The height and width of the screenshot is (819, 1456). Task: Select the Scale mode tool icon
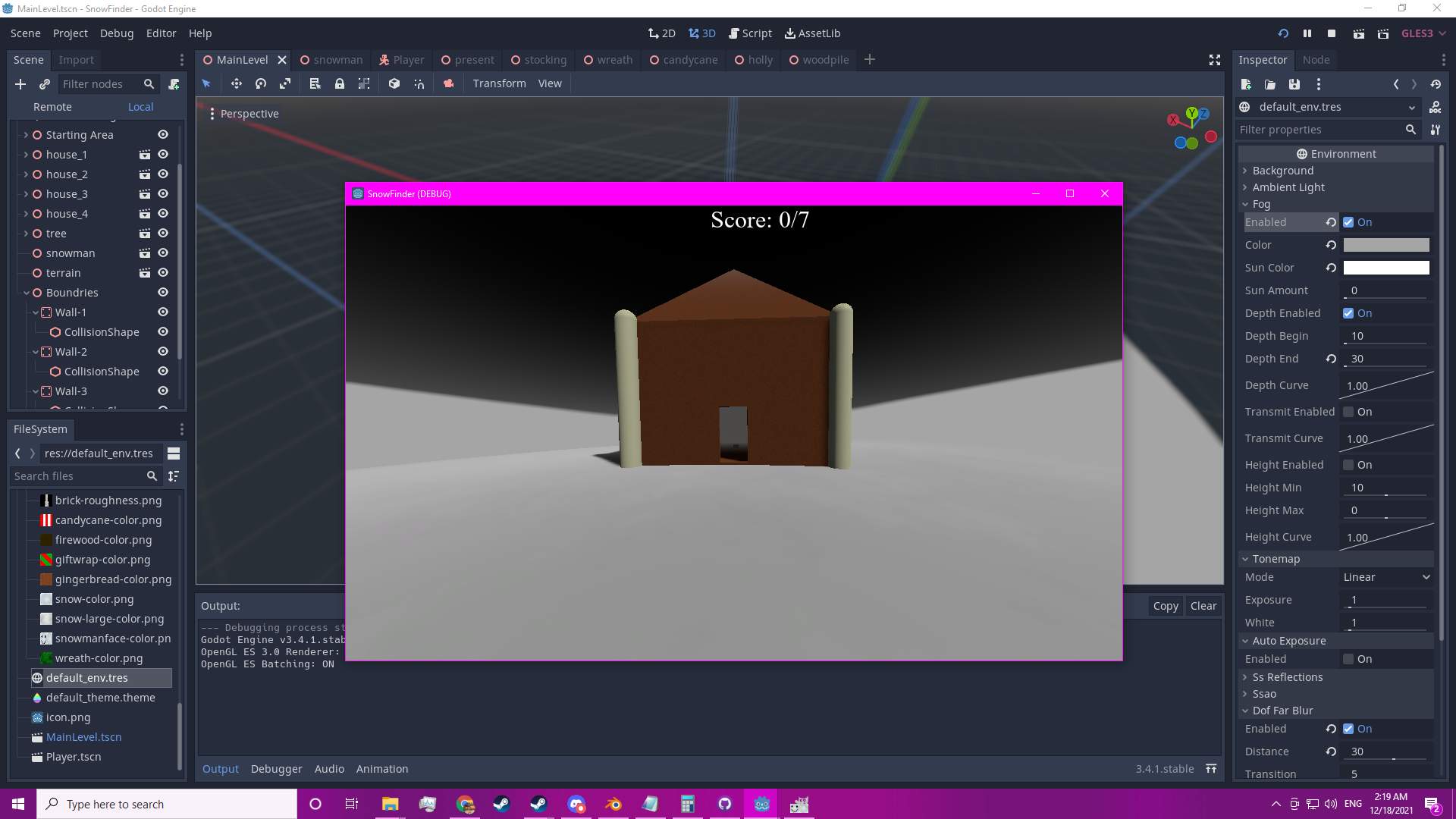tap(285, 83)
